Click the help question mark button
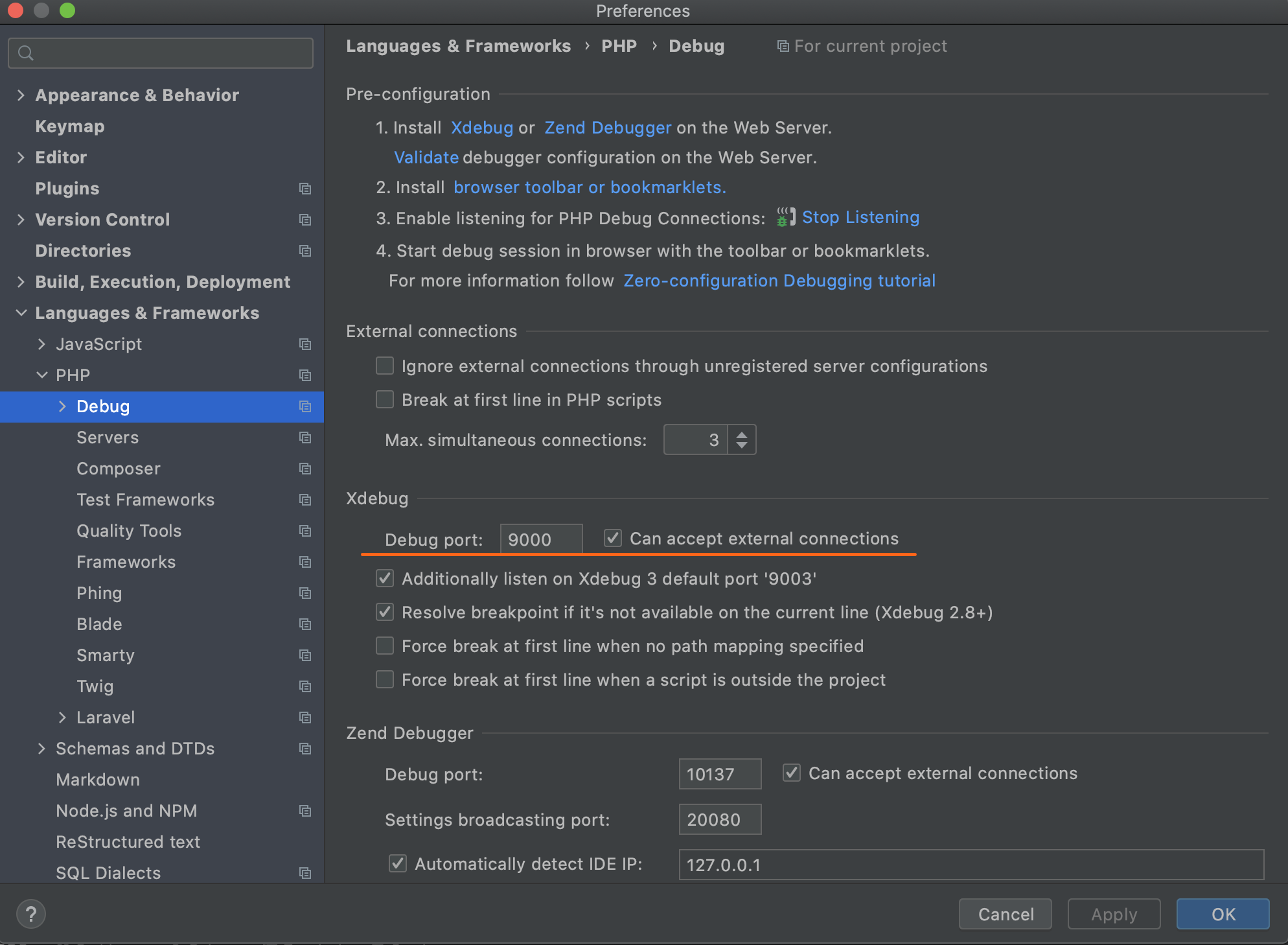 (30, 914)
